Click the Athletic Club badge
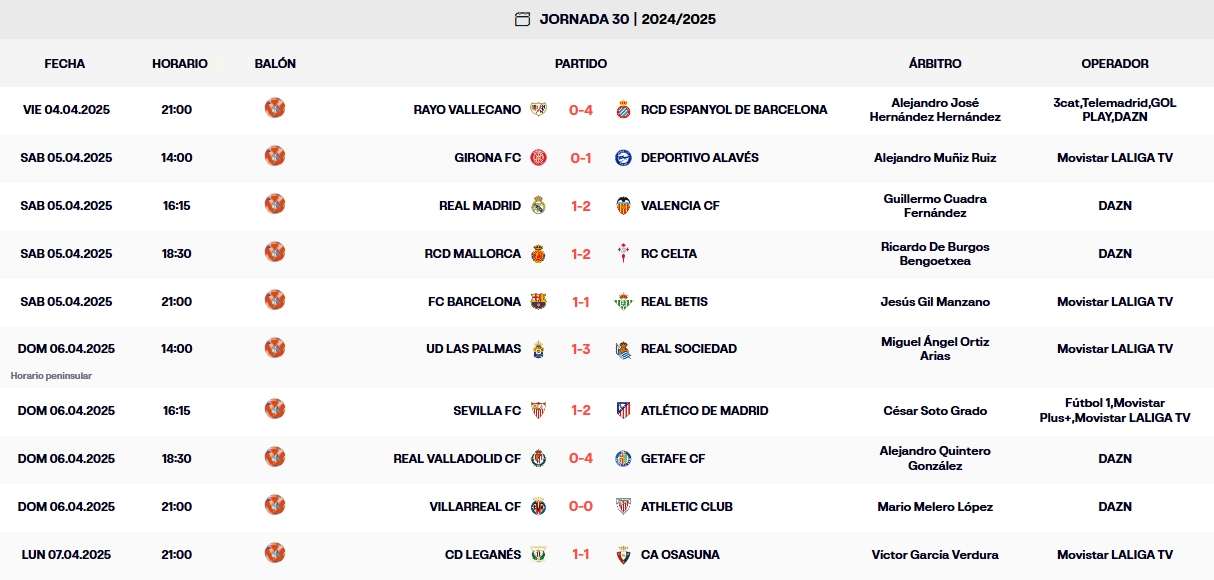The width and height of the screenshot is (1214, 580). 621,506
